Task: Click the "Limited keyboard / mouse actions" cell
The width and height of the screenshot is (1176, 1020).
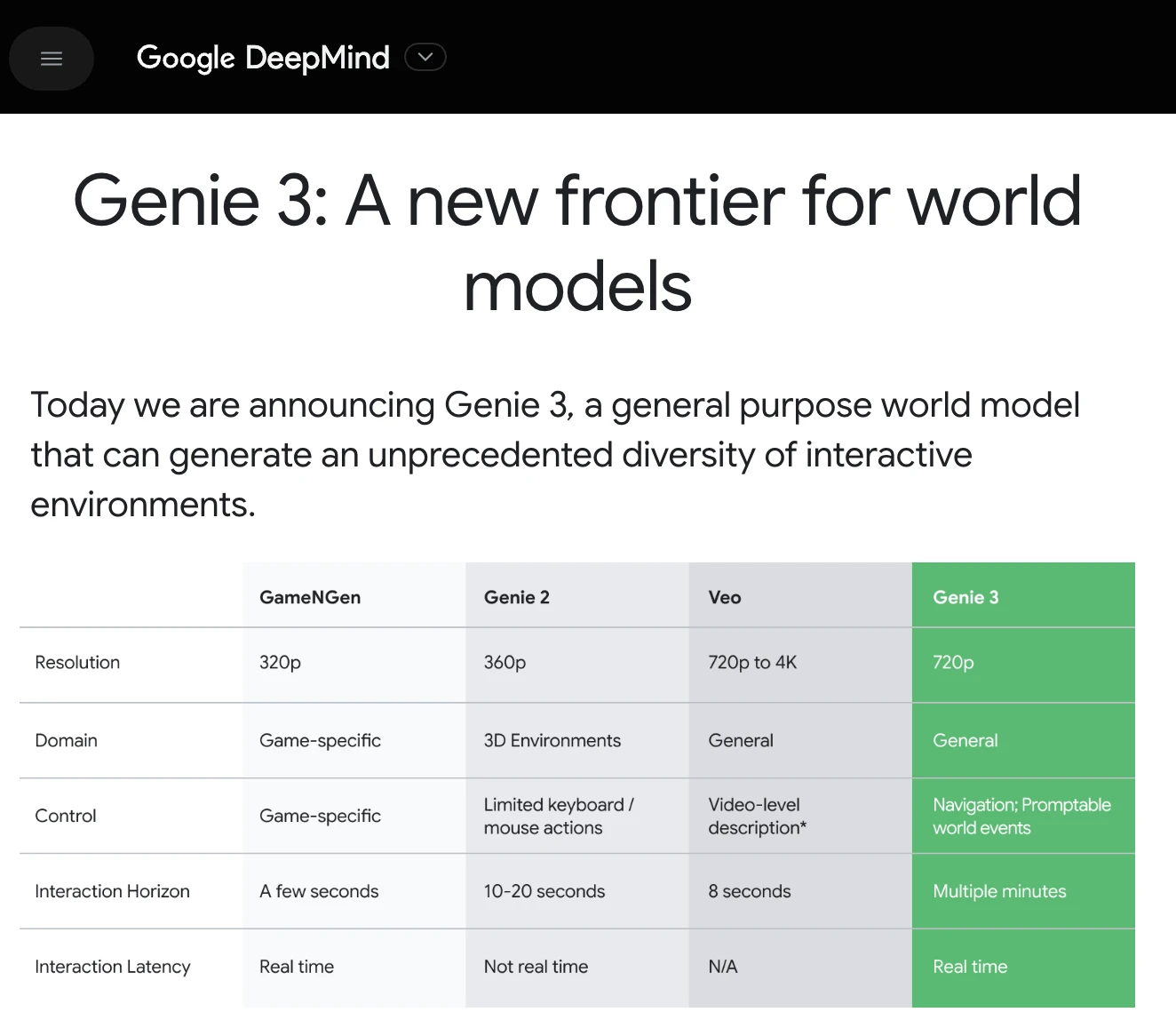Action: 558,816
